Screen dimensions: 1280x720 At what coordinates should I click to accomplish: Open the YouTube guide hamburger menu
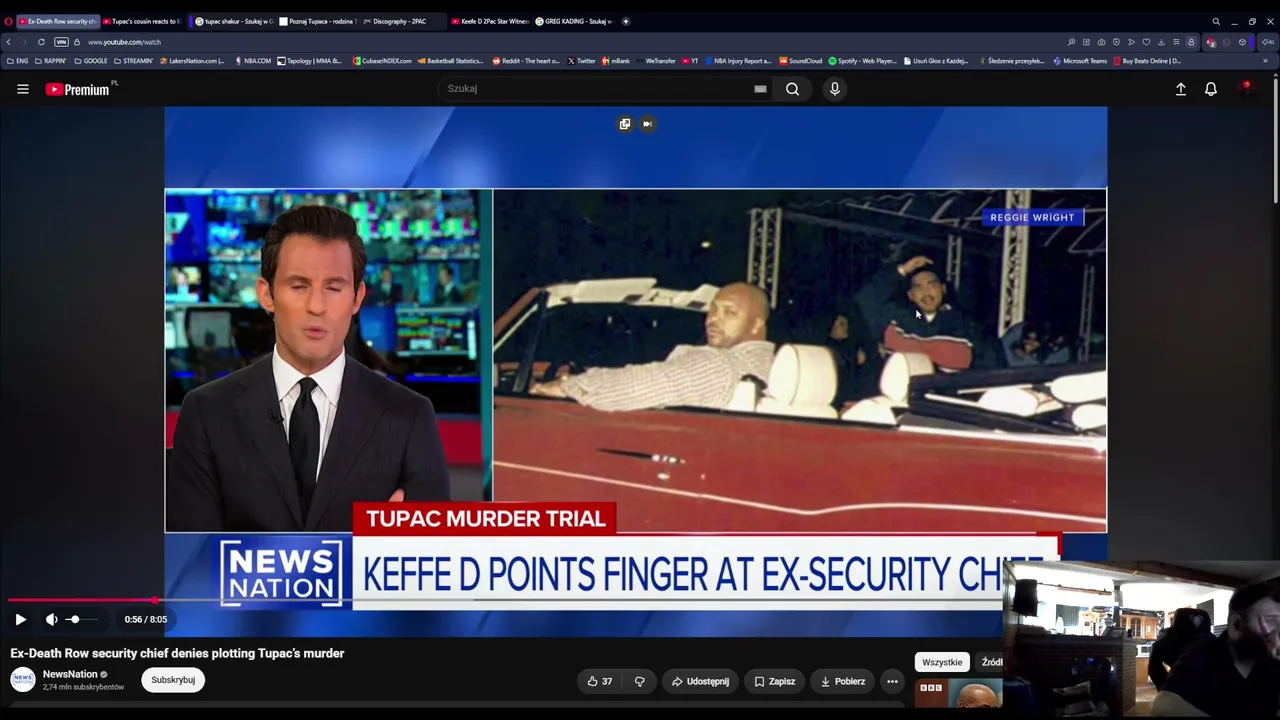(22, 89)
